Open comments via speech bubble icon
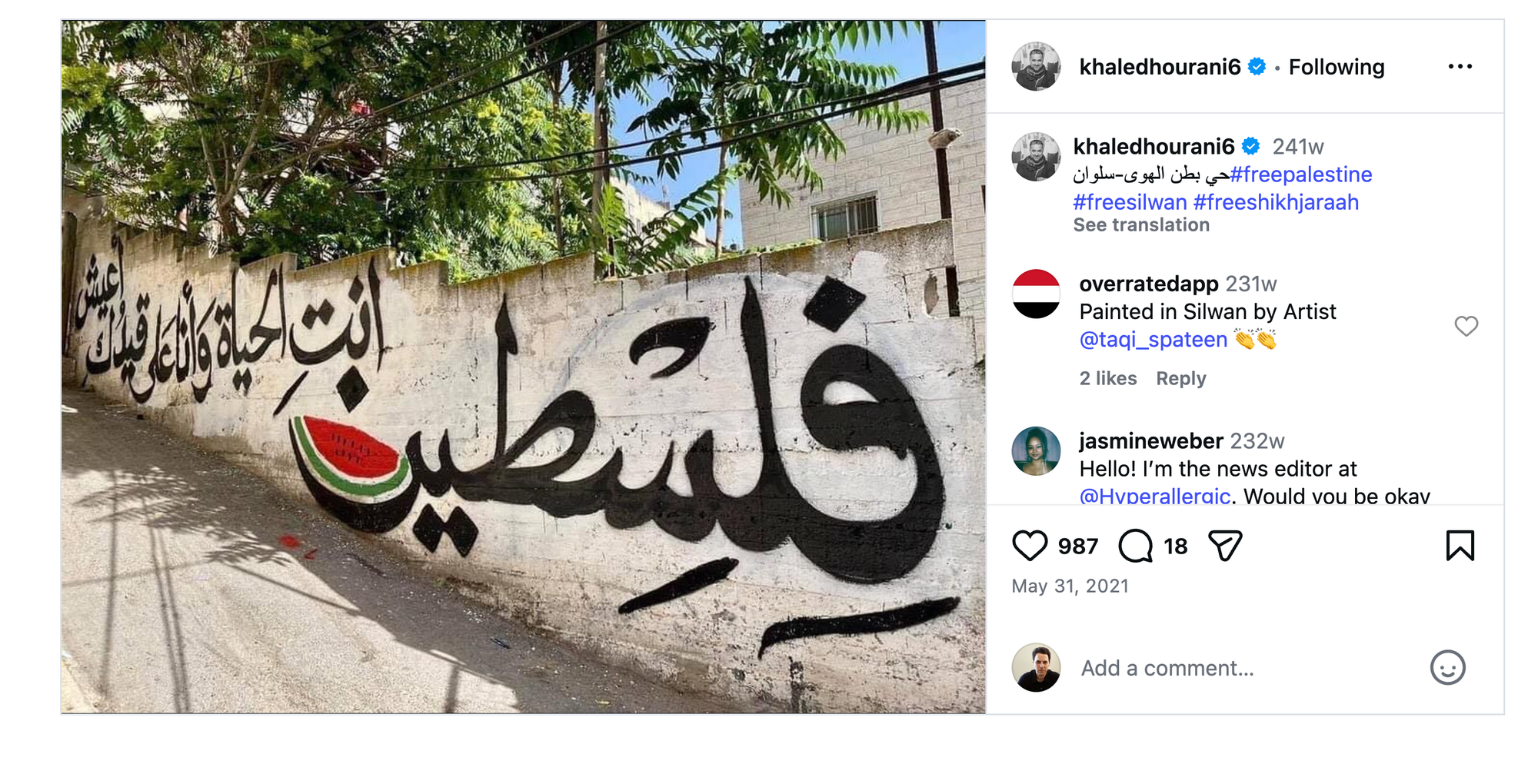Image resolution: width=1538 pixels, height=784 pixels. click(x=1135, y=546)
